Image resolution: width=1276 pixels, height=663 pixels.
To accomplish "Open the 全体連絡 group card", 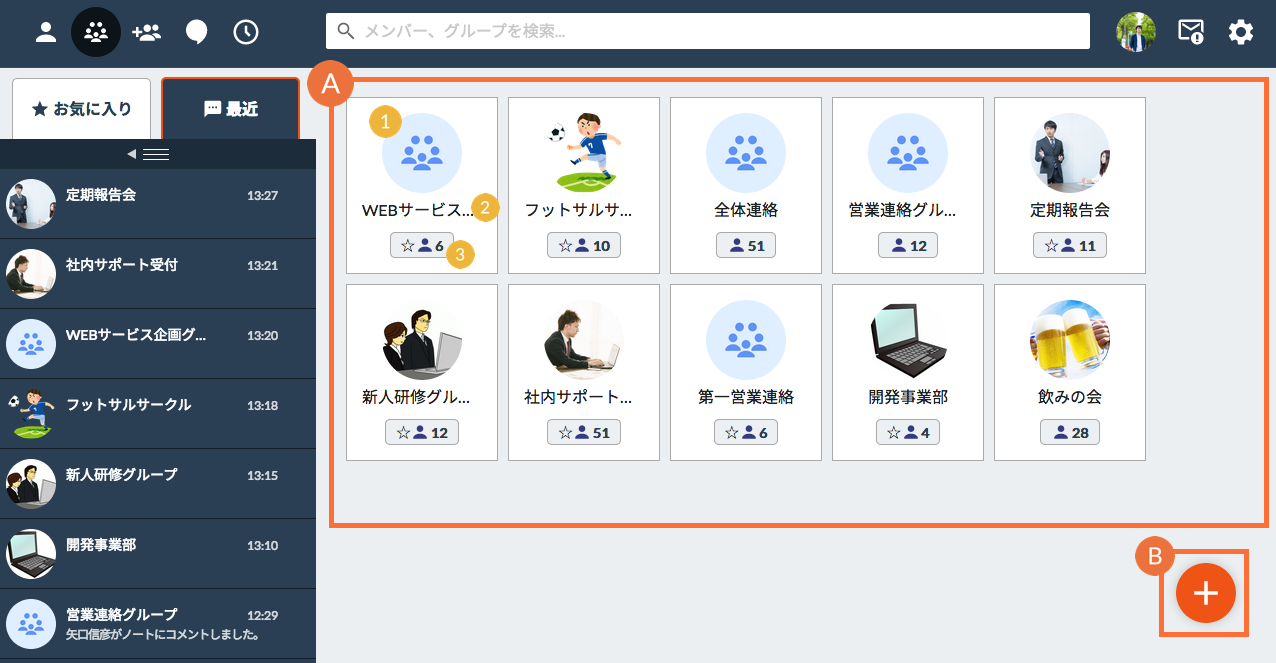I will [745, 185].
